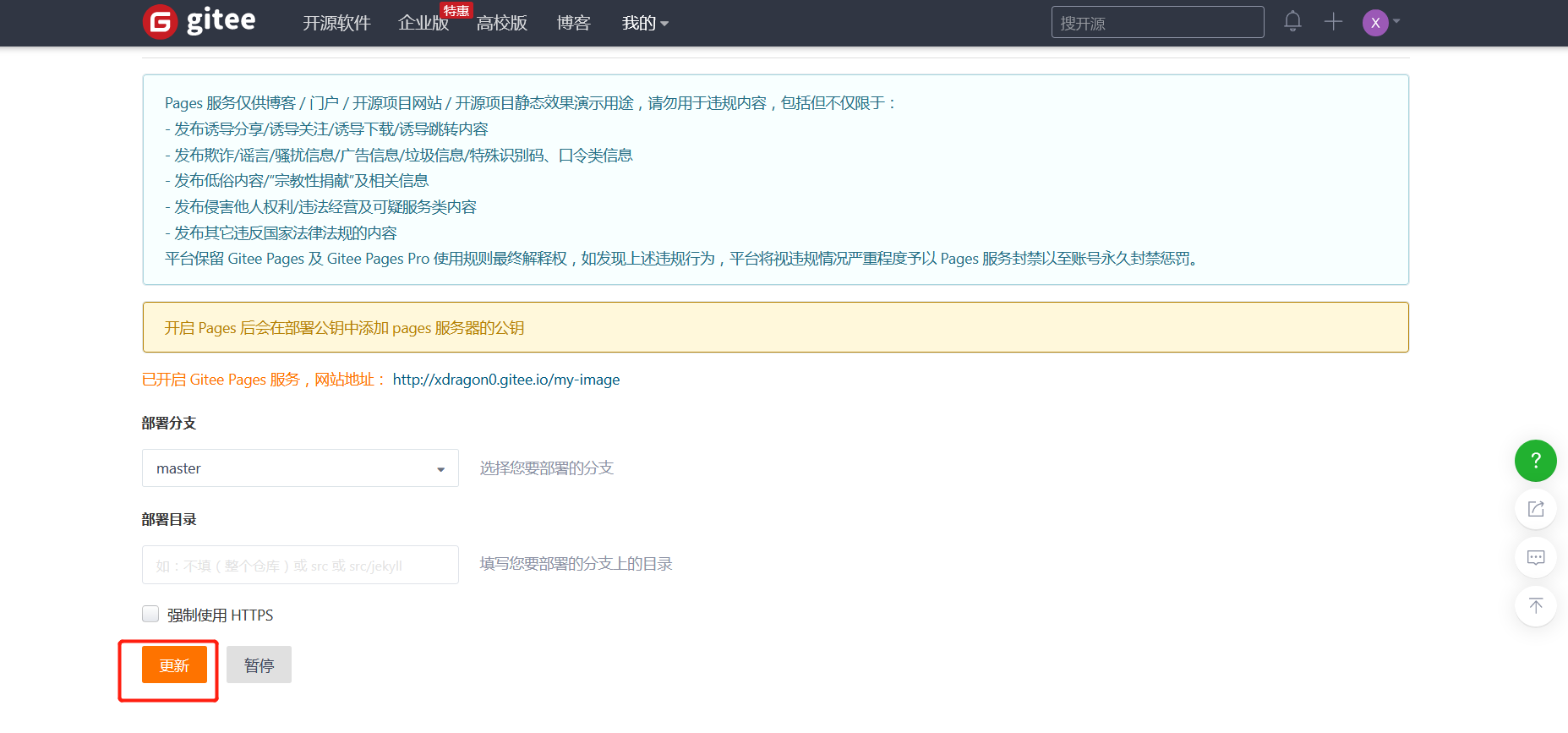This screenshot has height=733, width=1568.
Task: Click the orange 更新 button
Action: [174, 665]
